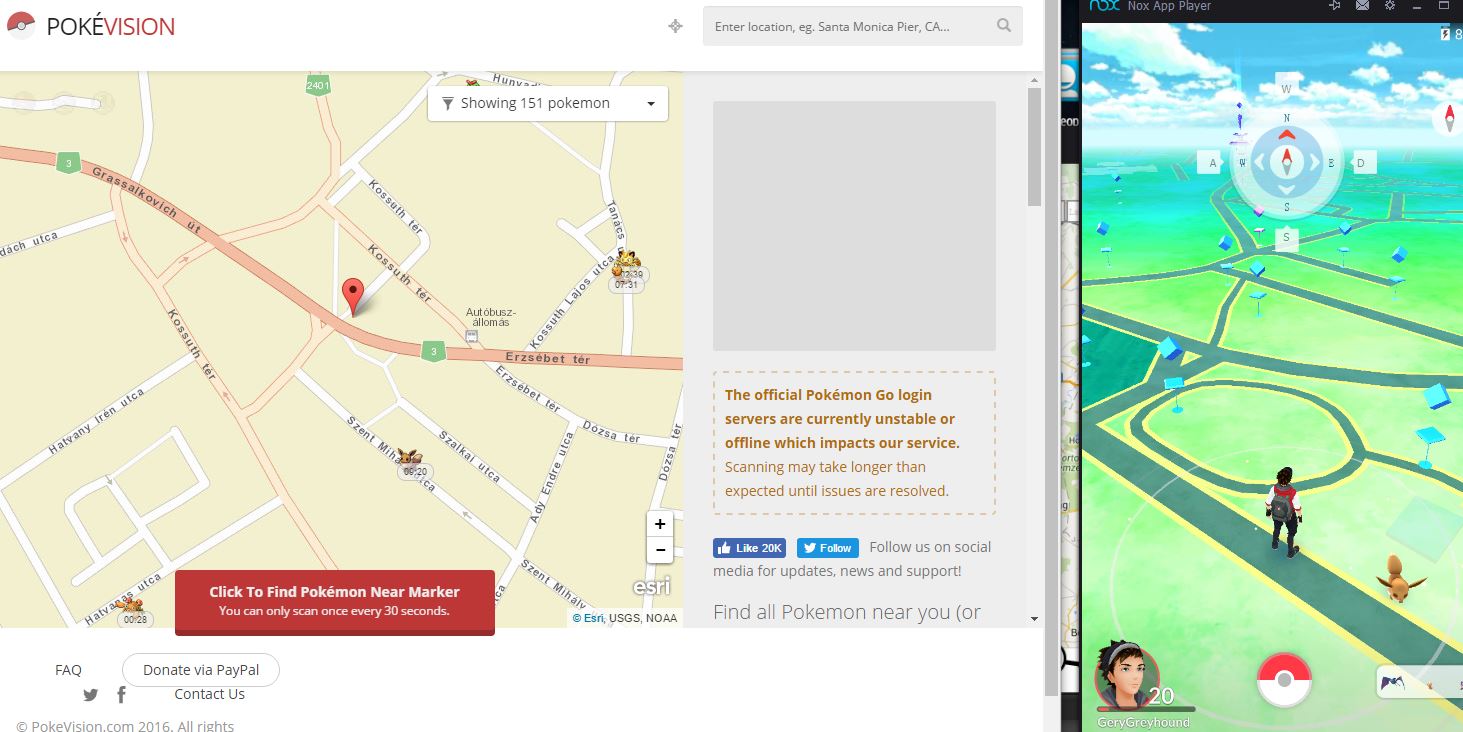Click the red map marker pin

(352, 297)
